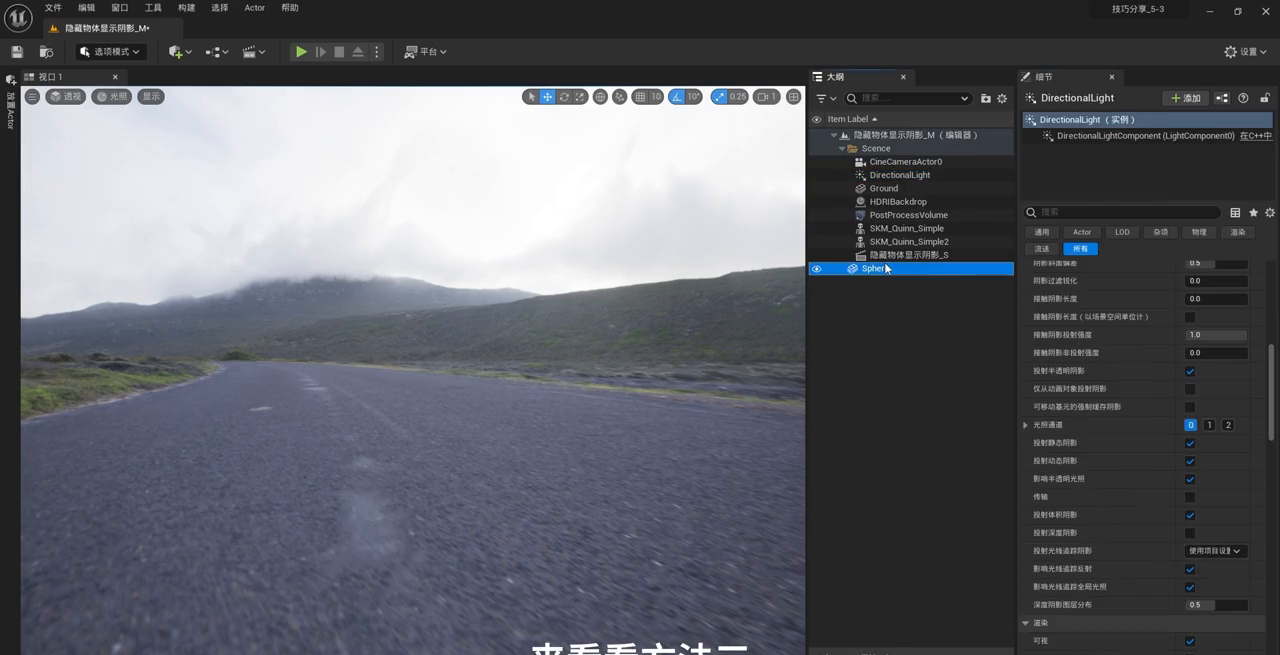This screenshot has height=655, width=1280.
Task: Choose the select-object cursor tool in viewport
Action: (531, 97)
